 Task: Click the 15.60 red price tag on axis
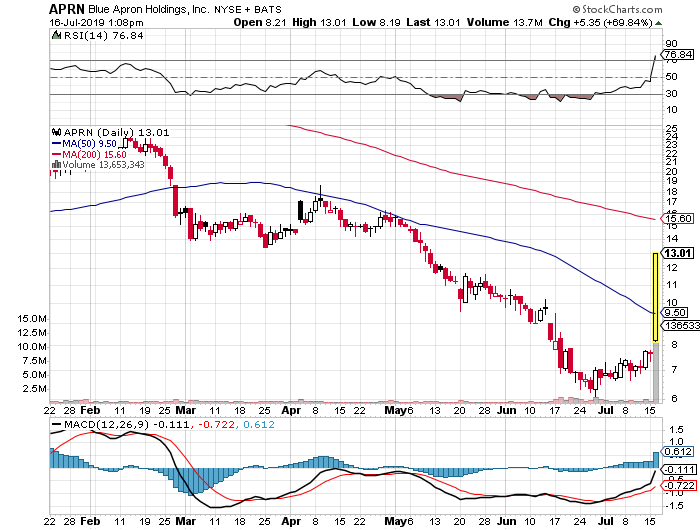pyautogui.click(x=677, y=218)
